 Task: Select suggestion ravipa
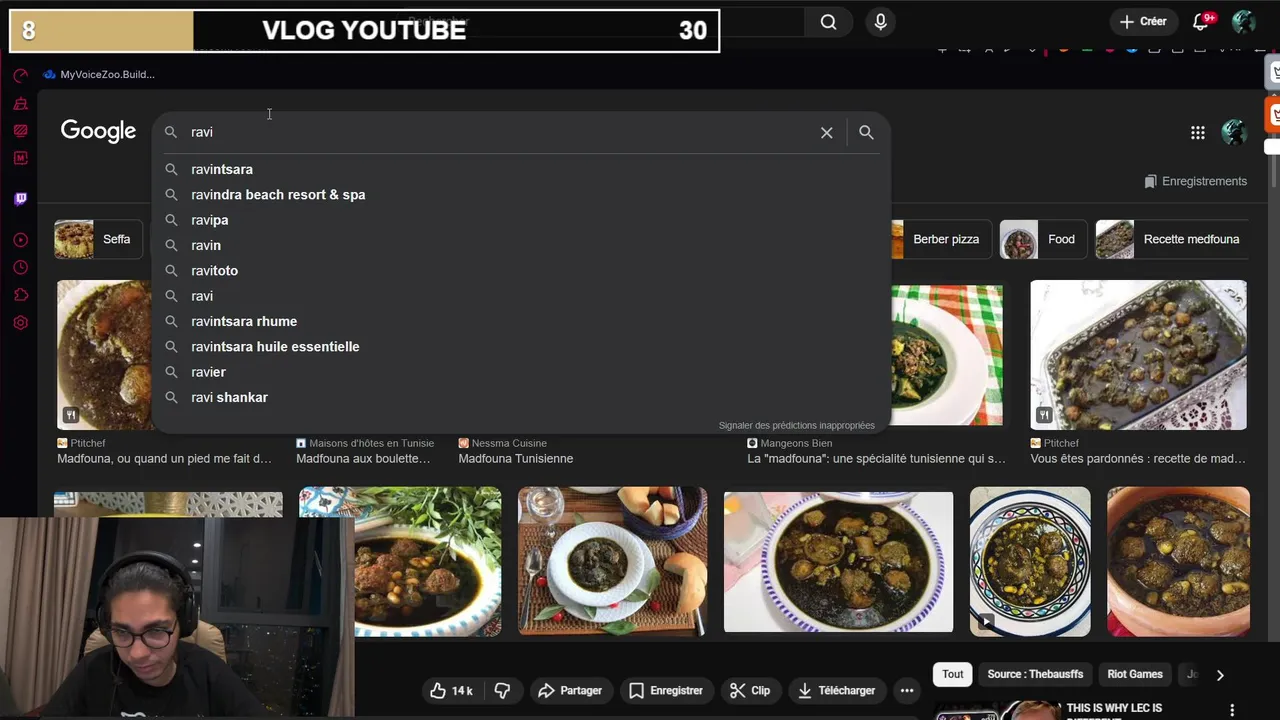tap(520, 220)
